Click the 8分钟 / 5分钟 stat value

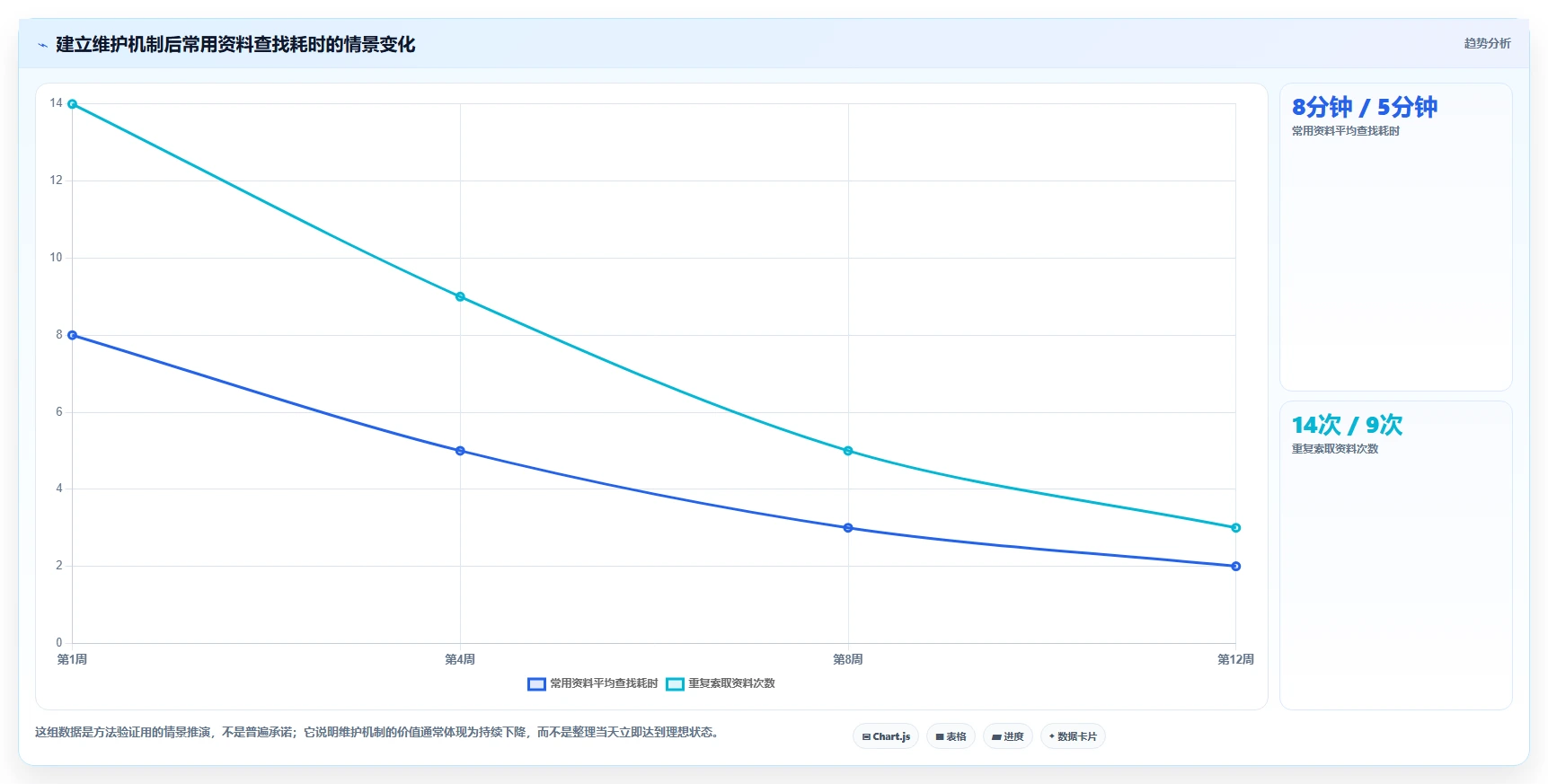[x=1364, y=107]
